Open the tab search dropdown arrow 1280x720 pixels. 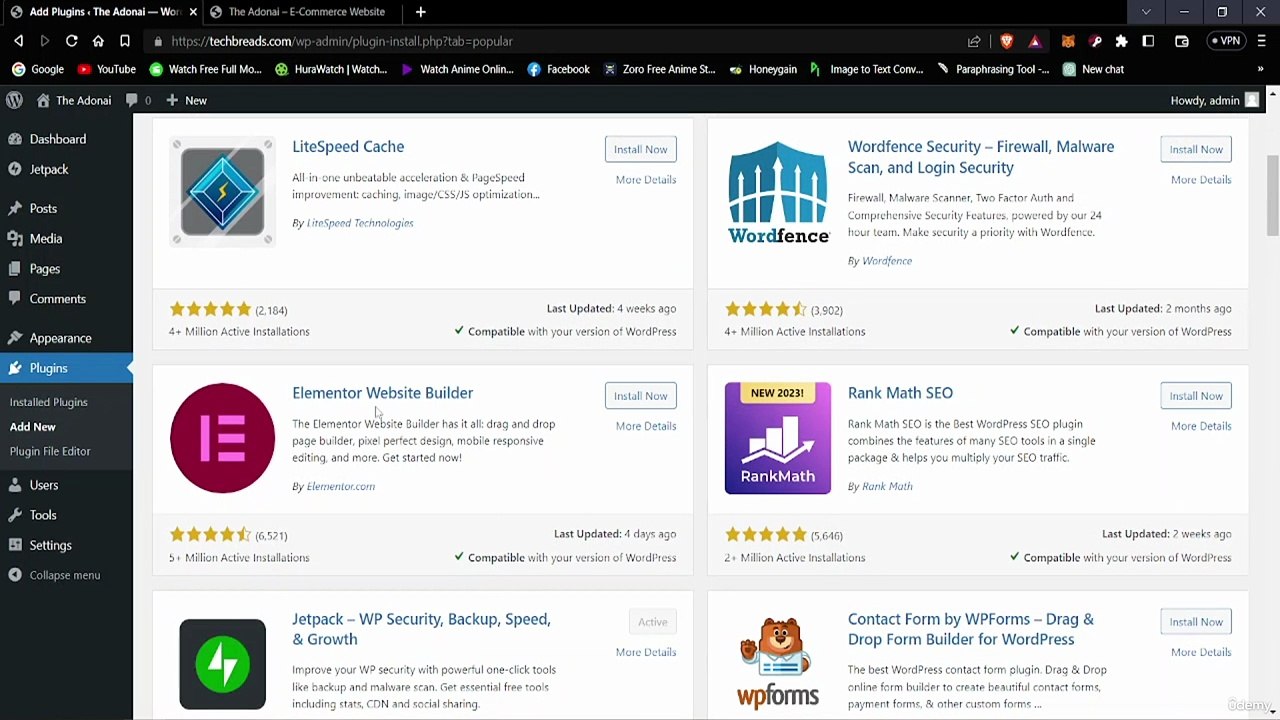[1146, 12]
